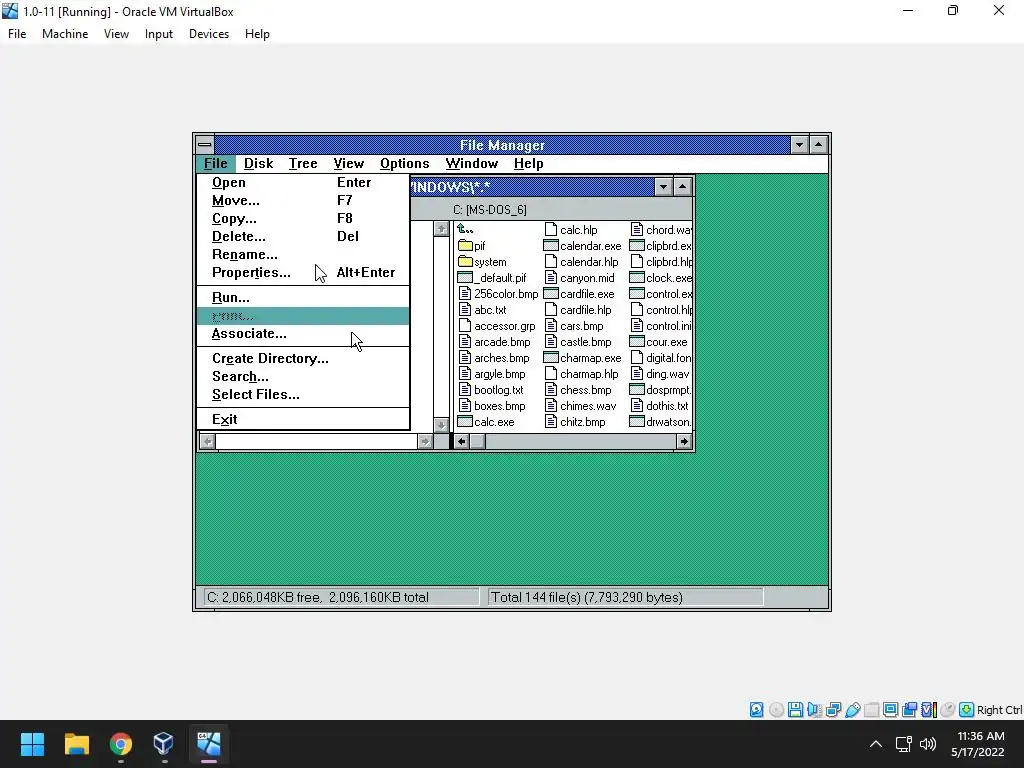Choose Create Directory... menu entry
The height and width of the screenshot is (768, 1024).
point(303,359)
